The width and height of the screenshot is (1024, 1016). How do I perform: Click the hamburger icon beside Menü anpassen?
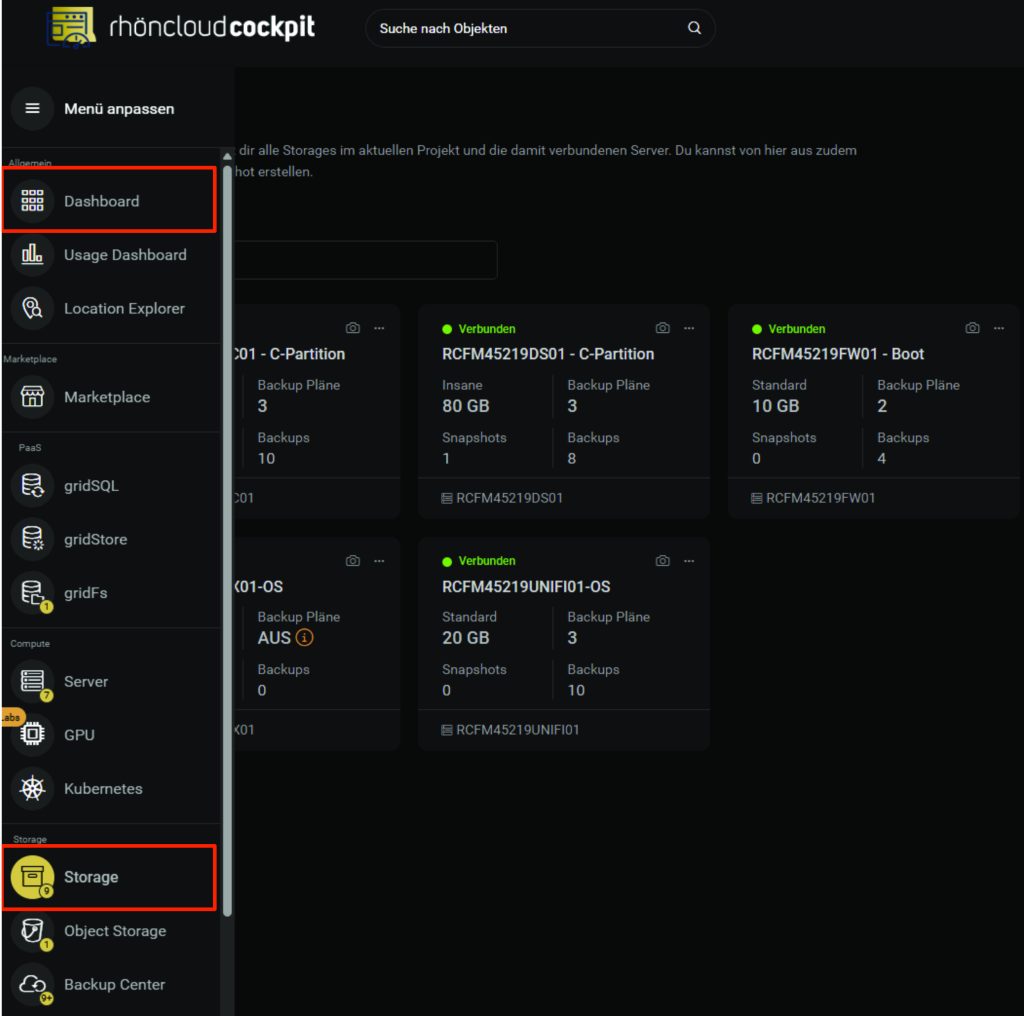pyautogui.click(x=32, y=108)
